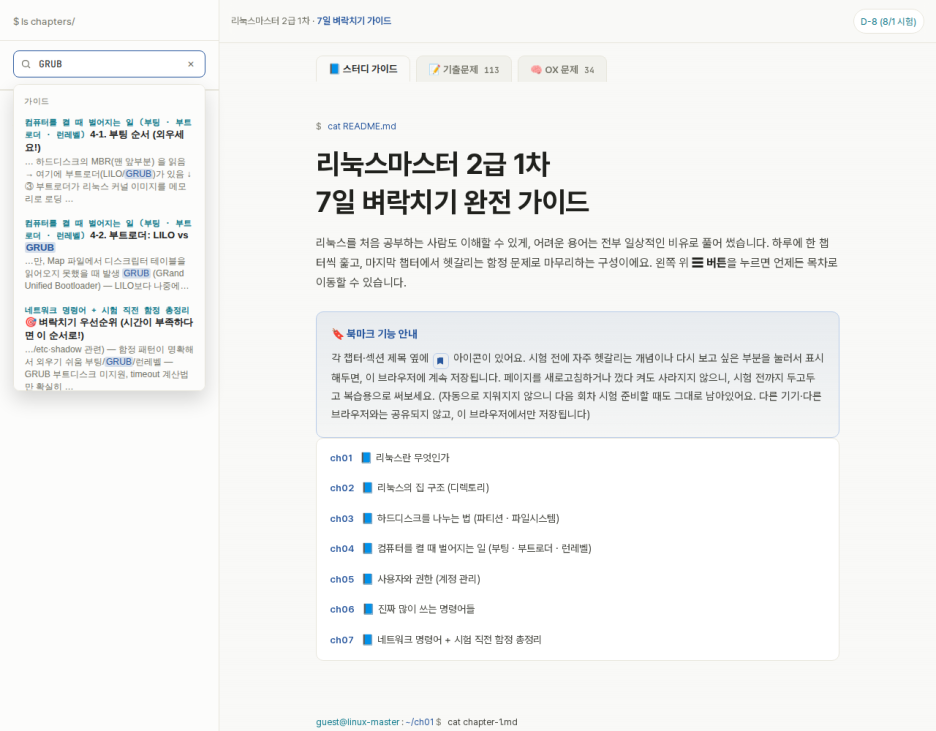Image resolution: width=936 pixels, height=731 pixels.
Task: Switch to the OX 문제 34 tab
Action: pyautogui.click(x=562, y=69)
